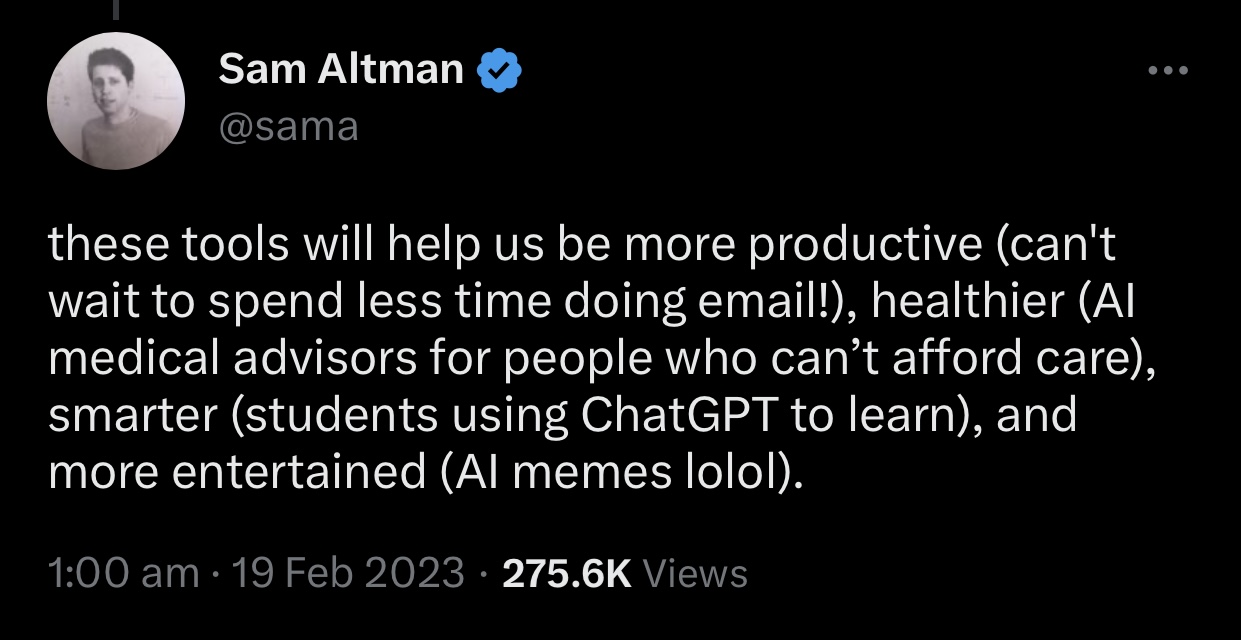Open the three-dot more options menu
The width and height of the screenshot is (1241, 640).
click(1167, 72)
